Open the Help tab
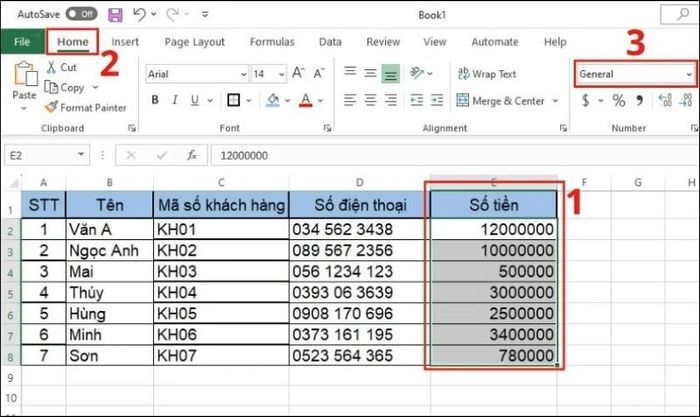Screen dimensions: 700x417 tap(555, 42)
